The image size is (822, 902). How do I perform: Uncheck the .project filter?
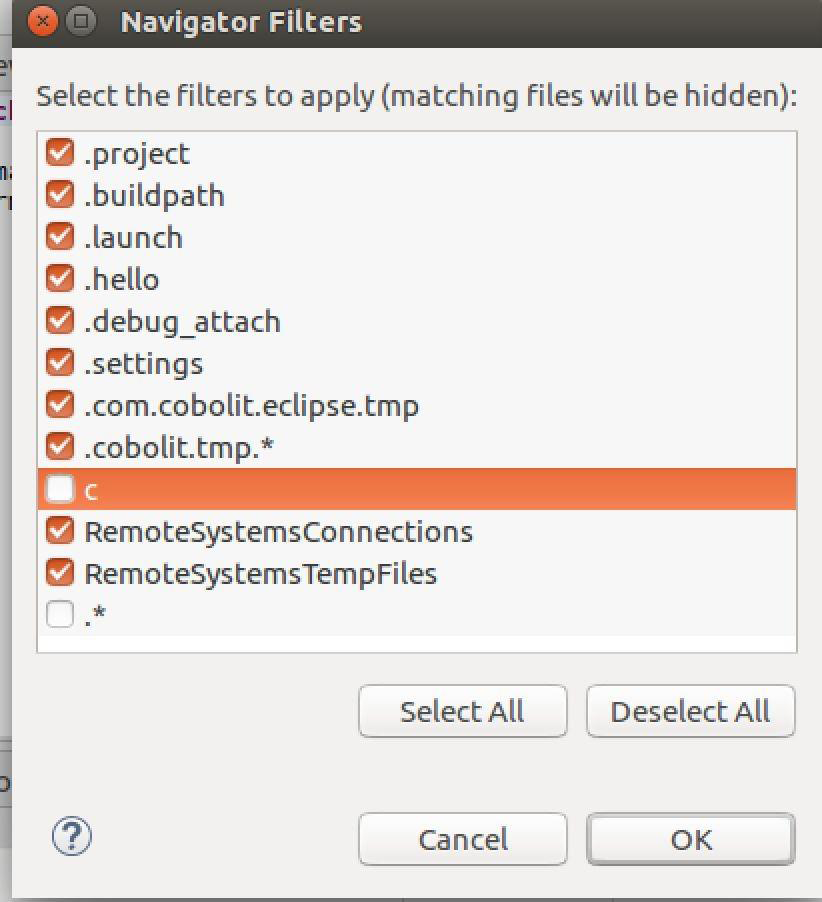[58, 153]
